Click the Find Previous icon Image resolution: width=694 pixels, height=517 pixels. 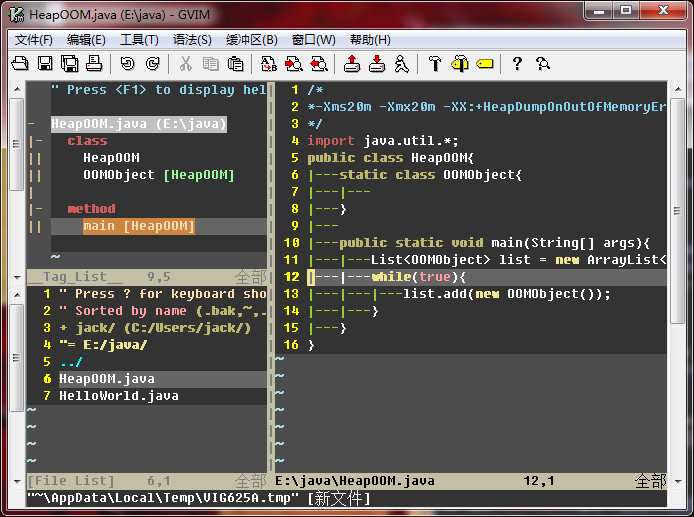[x=319, y=64]
